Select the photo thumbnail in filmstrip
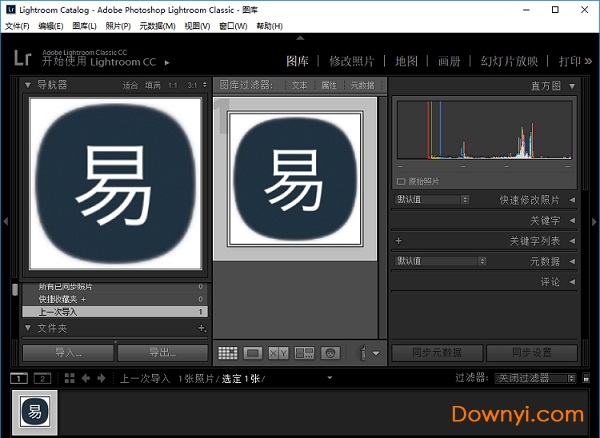Image resolution: width=600 pixels, height=438 pixels. coord(35,412)
